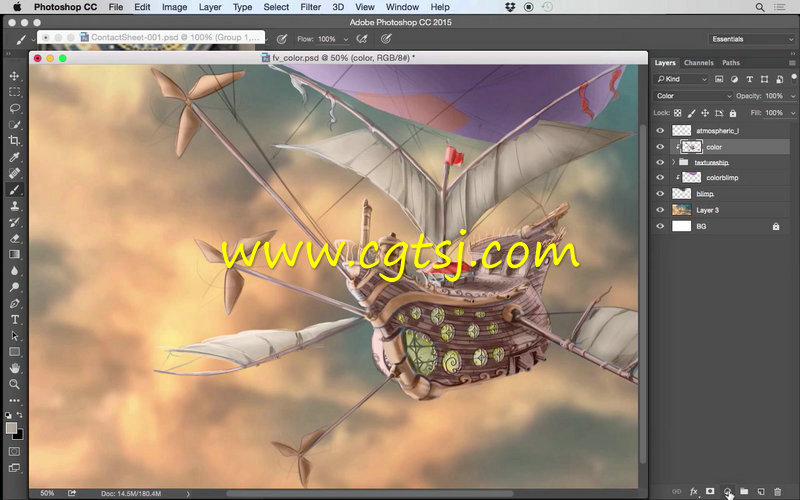The image size is (800, 500).
Task: Select the Move tool
Action: (x=14, y=76)
